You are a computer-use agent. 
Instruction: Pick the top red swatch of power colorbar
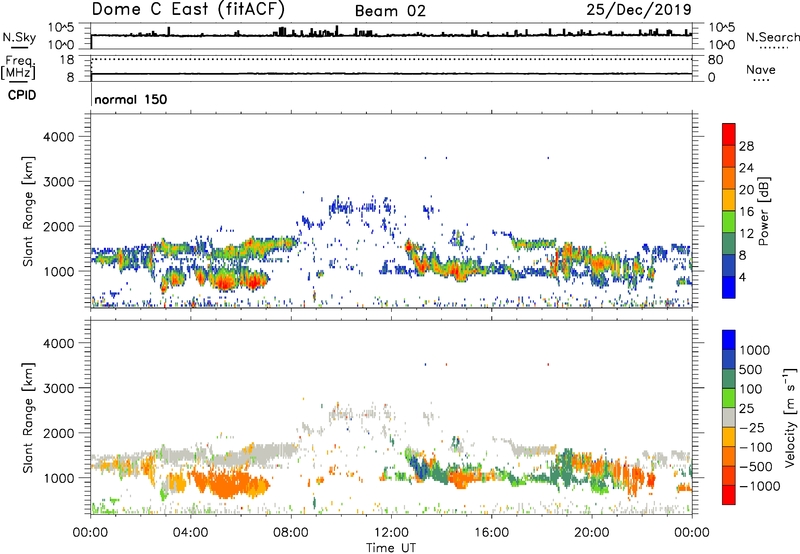(x=729, y=134)
